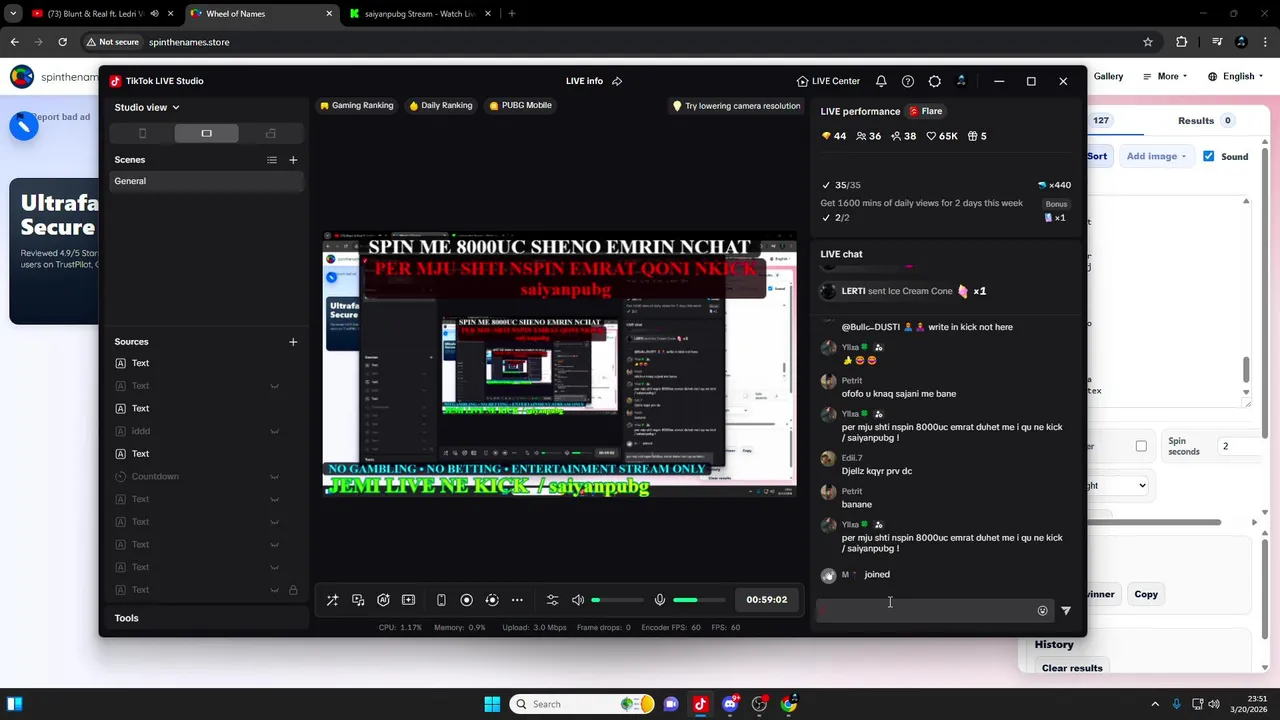The width and height of the screenshot is (1280, 720).
Task: Select the portrait phone layout icon
Action: click(142, 133)
